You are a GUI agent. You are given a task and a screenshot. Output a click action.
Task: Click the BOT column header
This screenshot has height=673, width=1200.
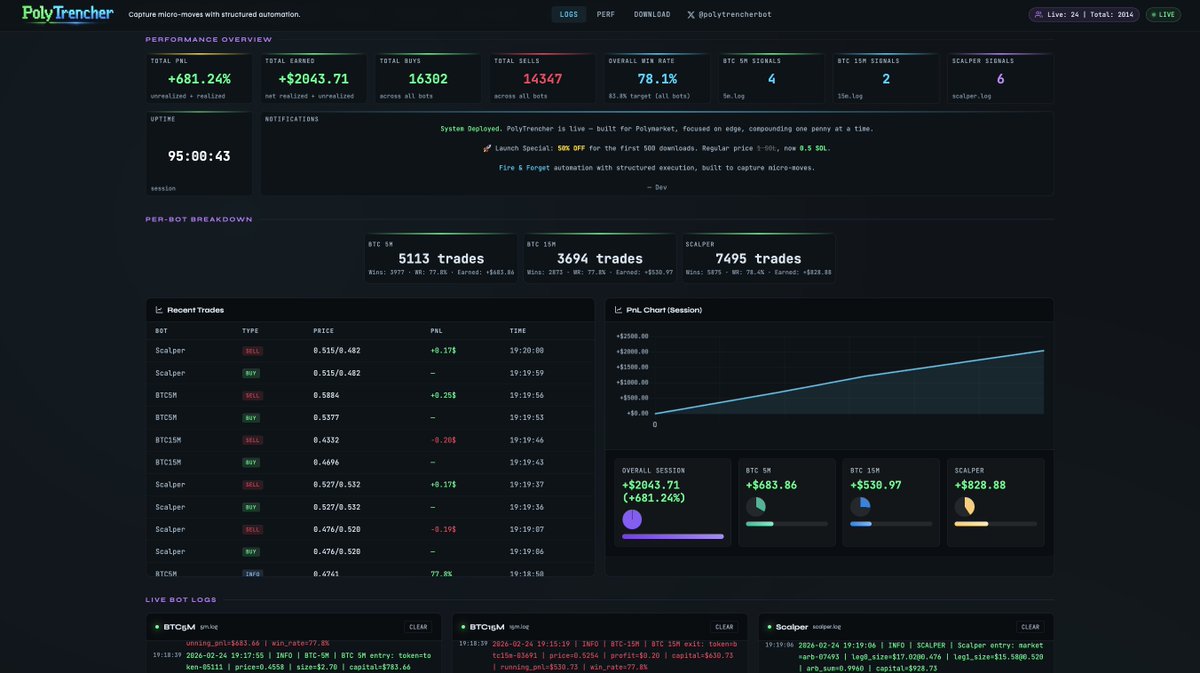click(161, 330)
